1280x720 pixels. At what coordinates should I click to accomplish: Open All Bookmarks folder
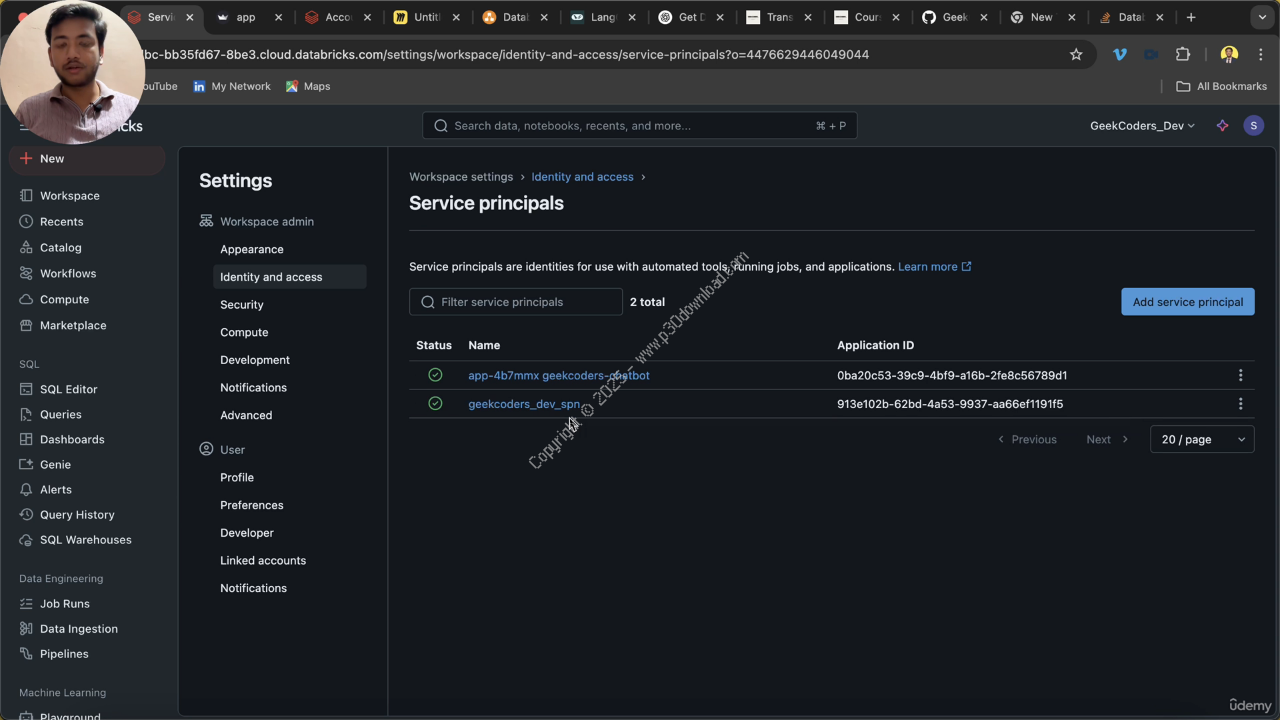(x=1221, y=87)
